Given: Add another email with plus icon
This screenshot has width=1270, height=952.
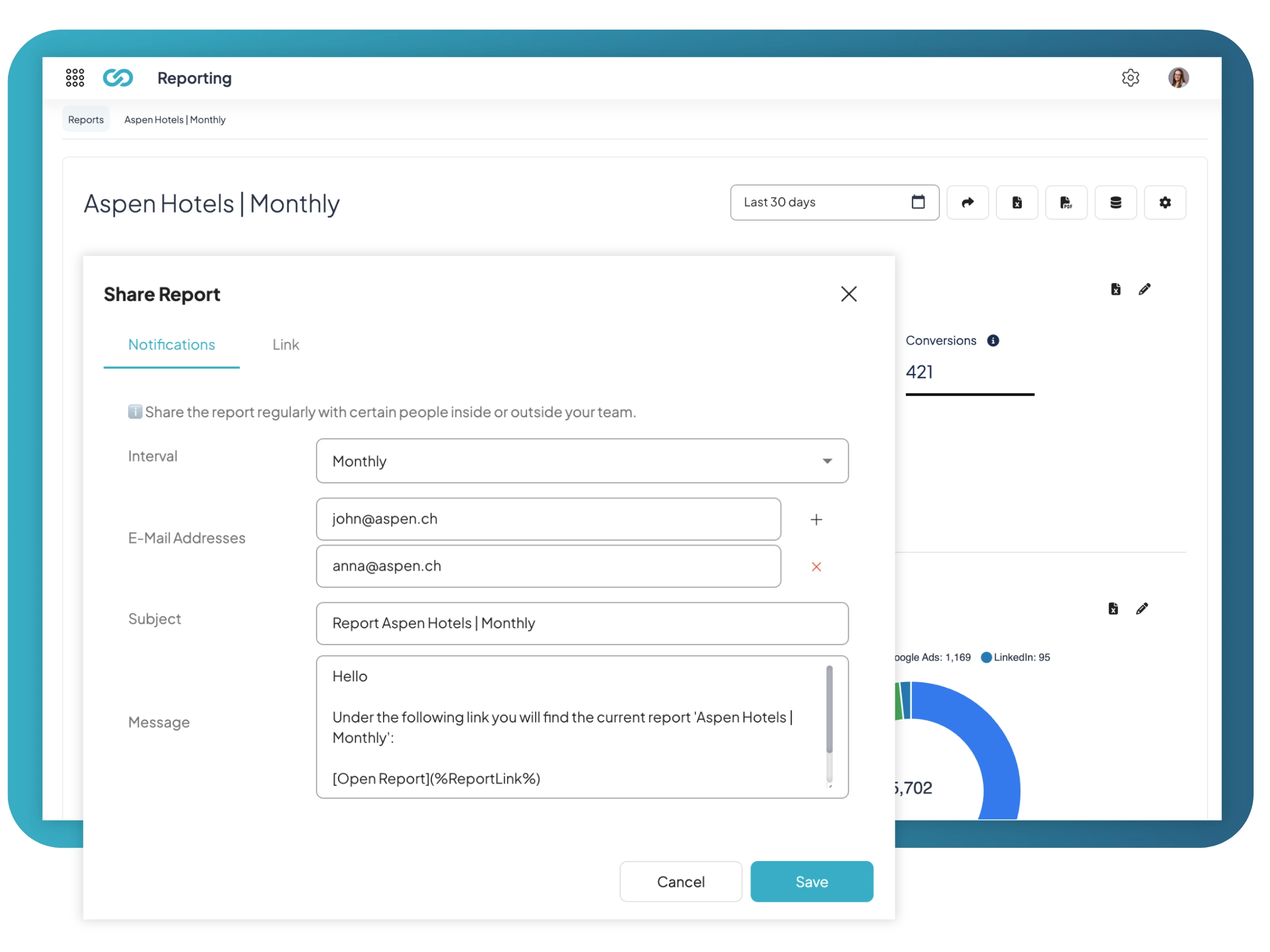Looking at the screenshot, I should click(x=816, y=519).
